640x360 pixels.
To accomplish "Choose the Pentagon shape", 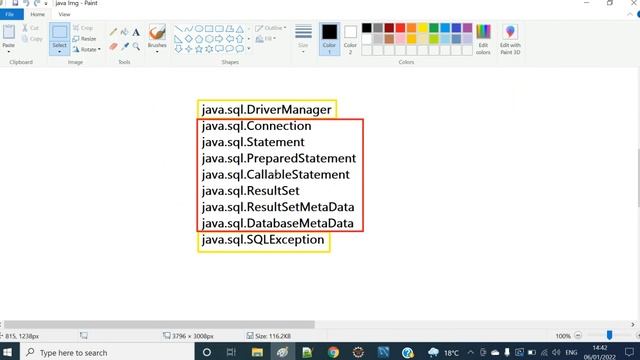I will click(x=199, y=39).
